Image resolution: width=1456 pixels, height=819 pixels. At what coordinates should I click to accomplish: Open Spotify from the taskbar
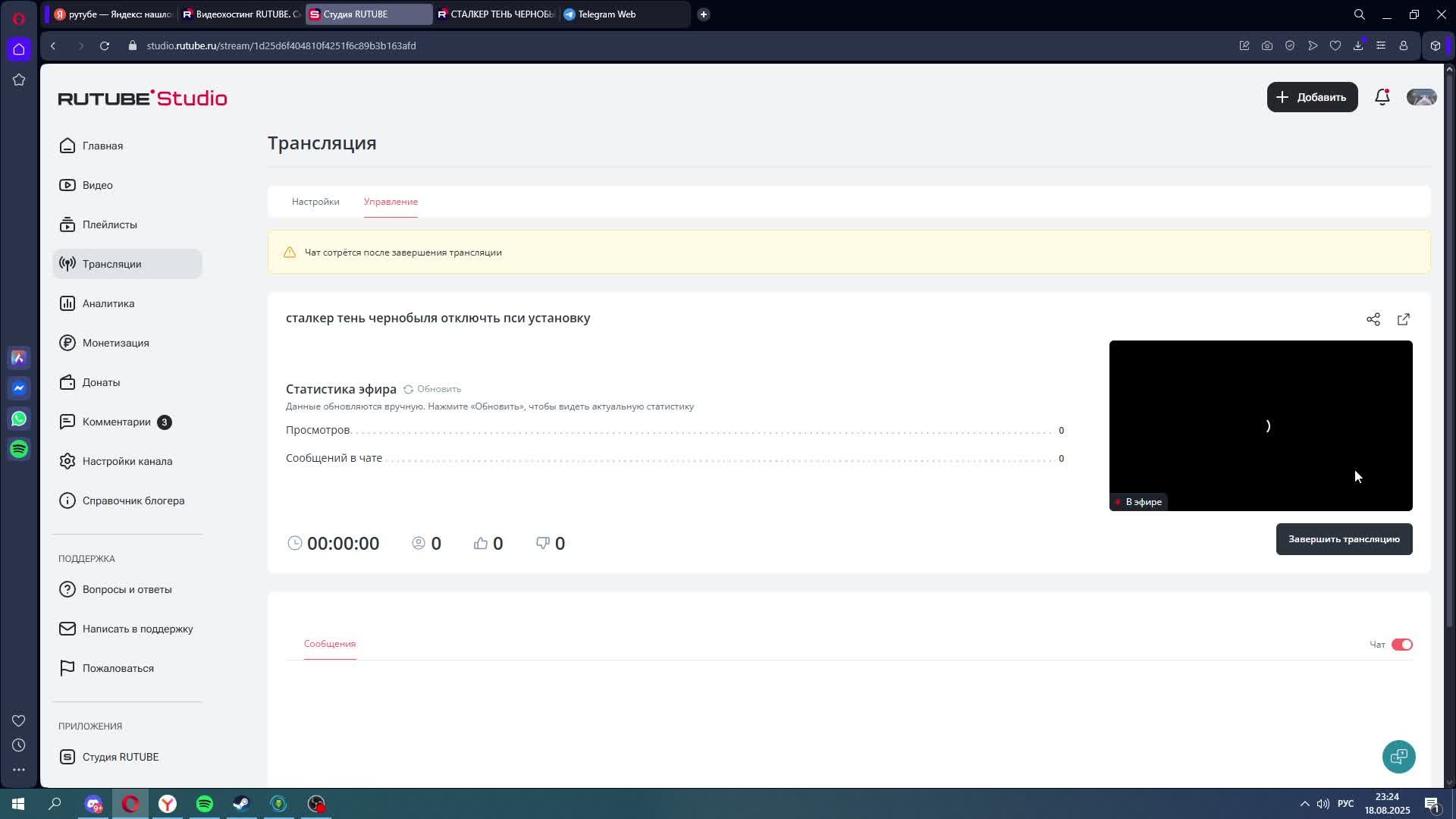(x=204, y=803)
